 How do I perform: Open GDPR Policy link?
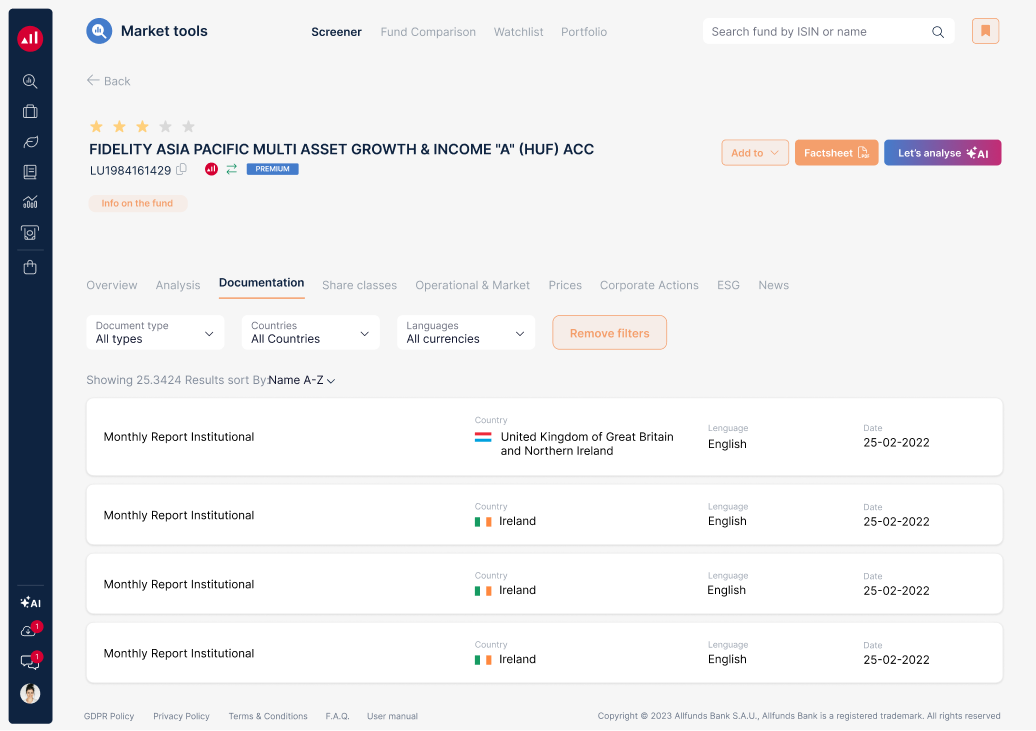(x=109, y=716)
